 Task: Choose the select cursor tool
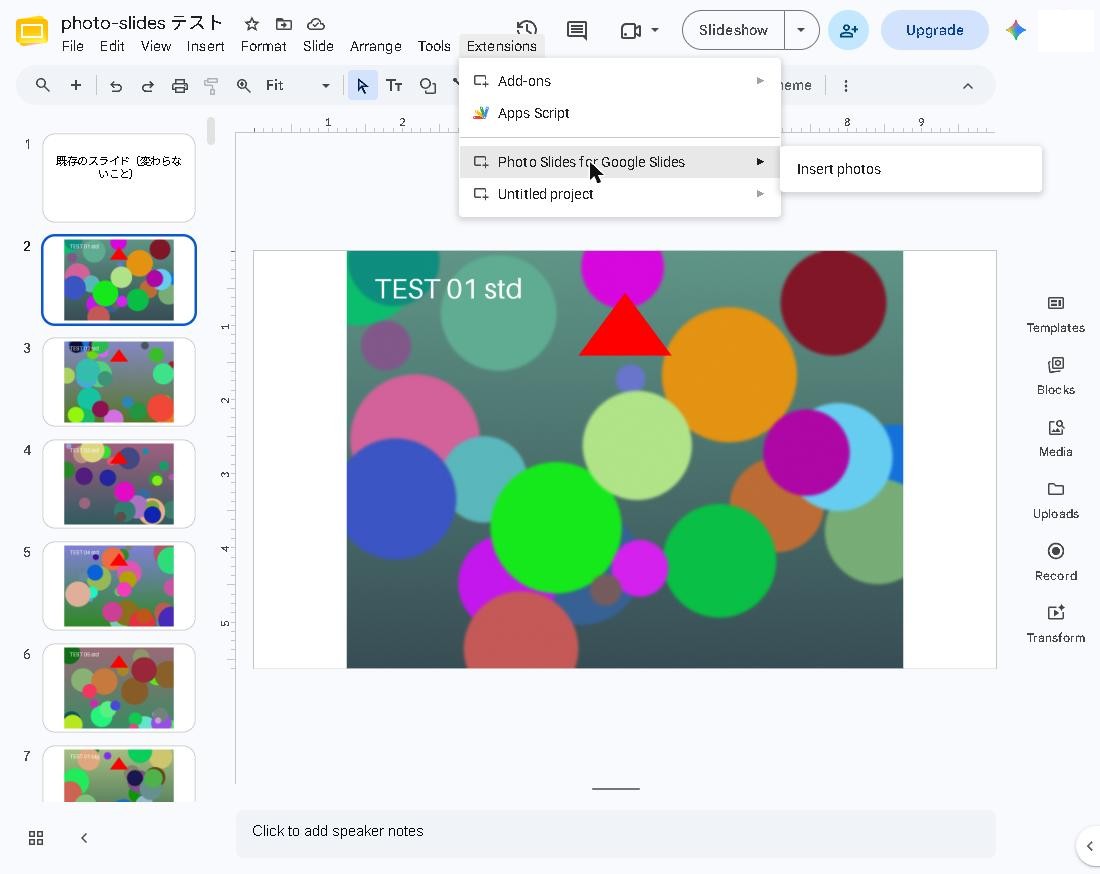pos(363,86)
